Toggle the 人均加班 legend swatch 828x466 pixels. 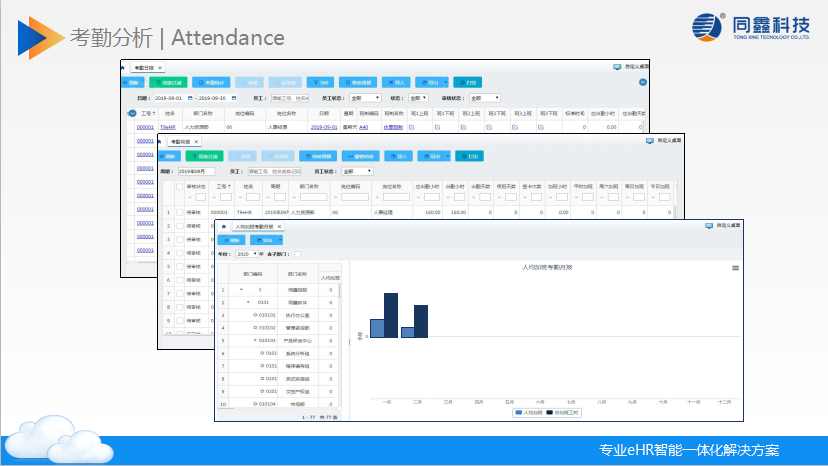[518, 411]
